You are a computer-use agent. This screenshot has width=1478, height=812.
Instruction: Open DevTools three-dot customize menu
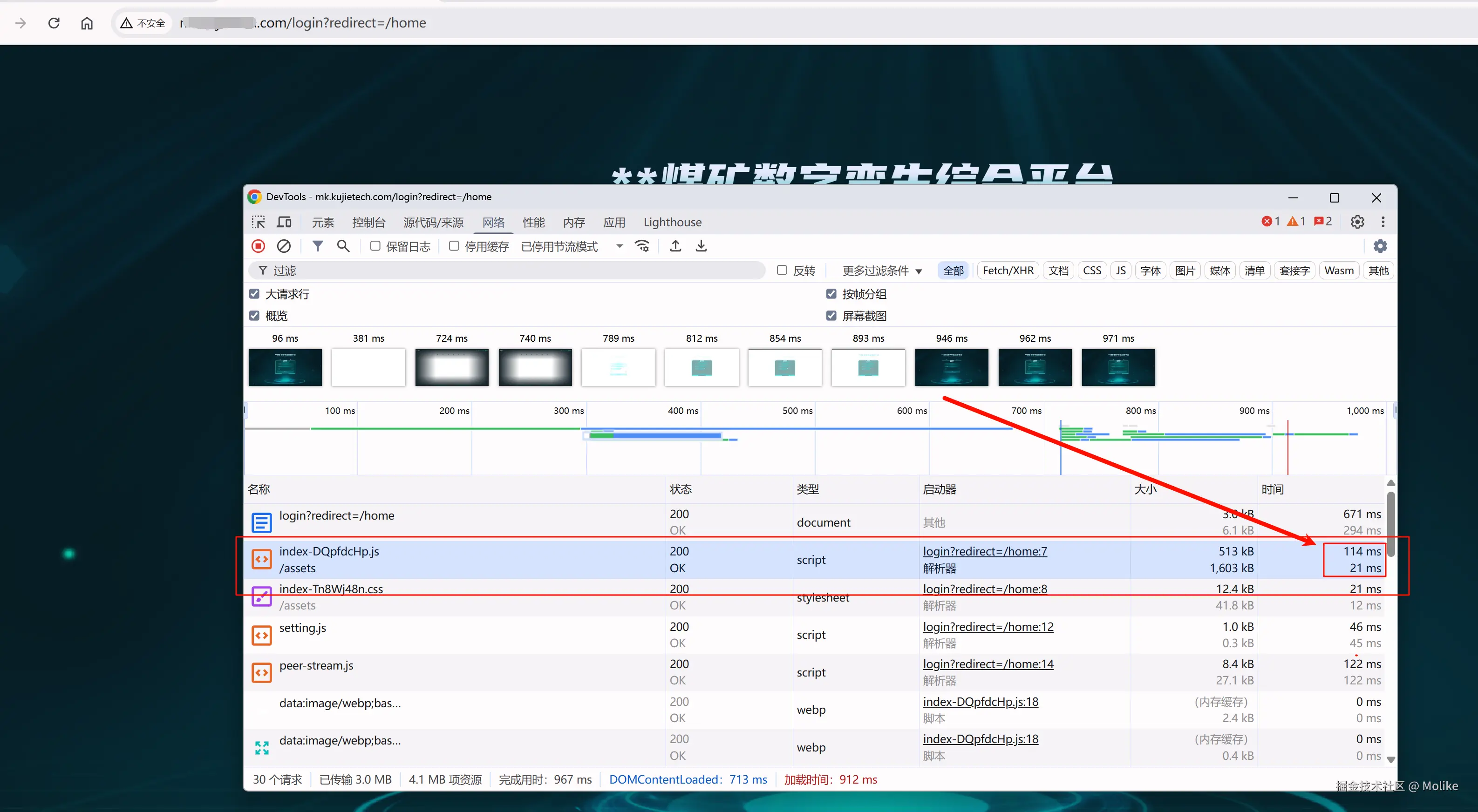point(1383,222)
